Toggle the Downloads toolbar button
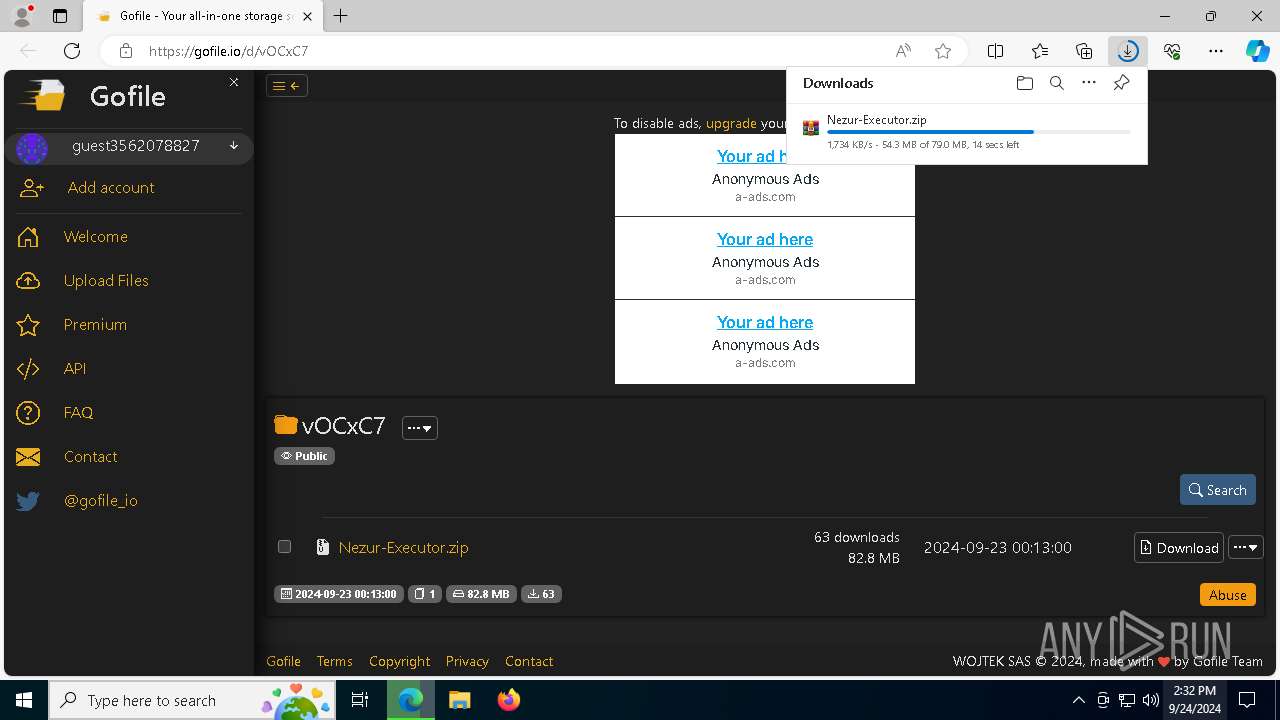Viewport: 1280px width, 720px height. pyautogui.click(x=1128, y=51)
